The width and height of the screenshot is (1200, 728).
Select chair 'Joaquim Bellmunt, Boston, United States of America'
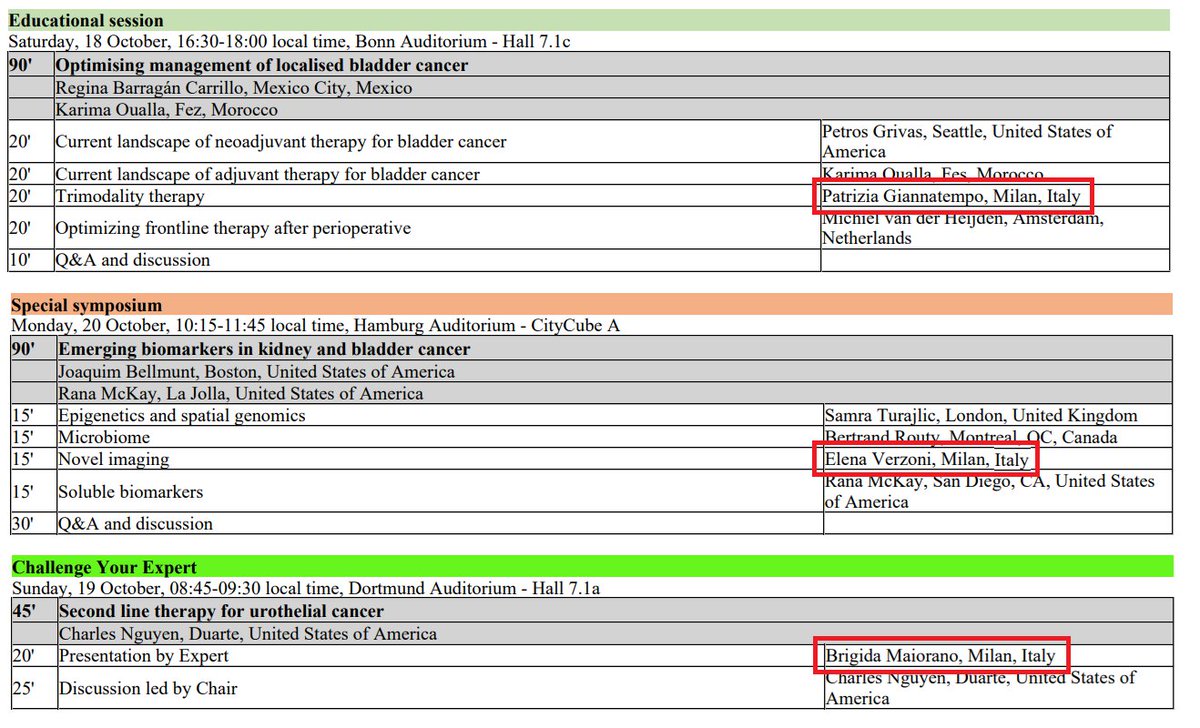click(x=257, y=371)
